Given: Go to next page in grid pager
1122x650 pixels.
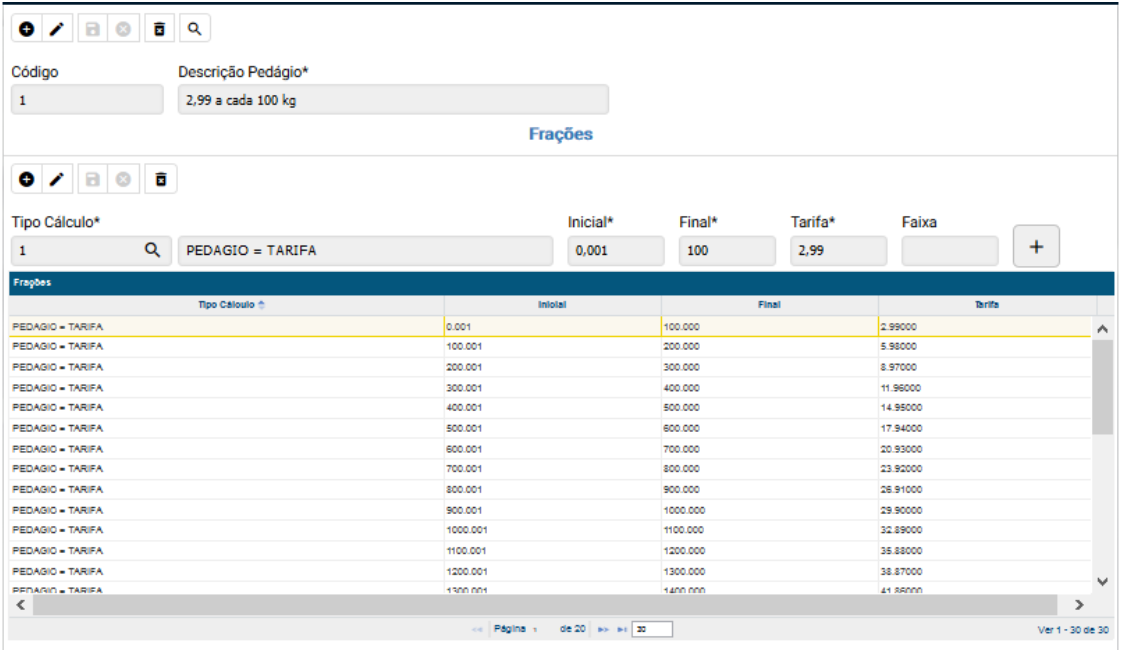Looking at the screenshot, I should [x=603, y=630].
